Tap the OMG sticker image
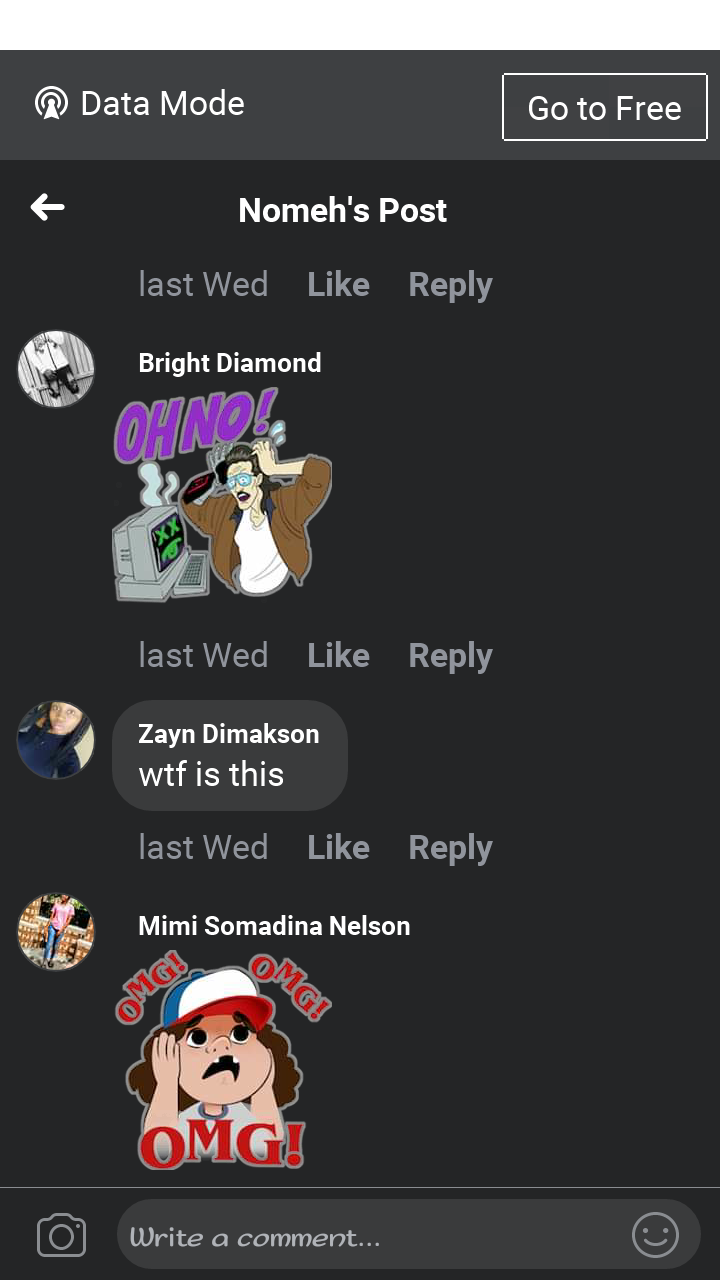The image size is (720, 1280). tap(222, 1060)
